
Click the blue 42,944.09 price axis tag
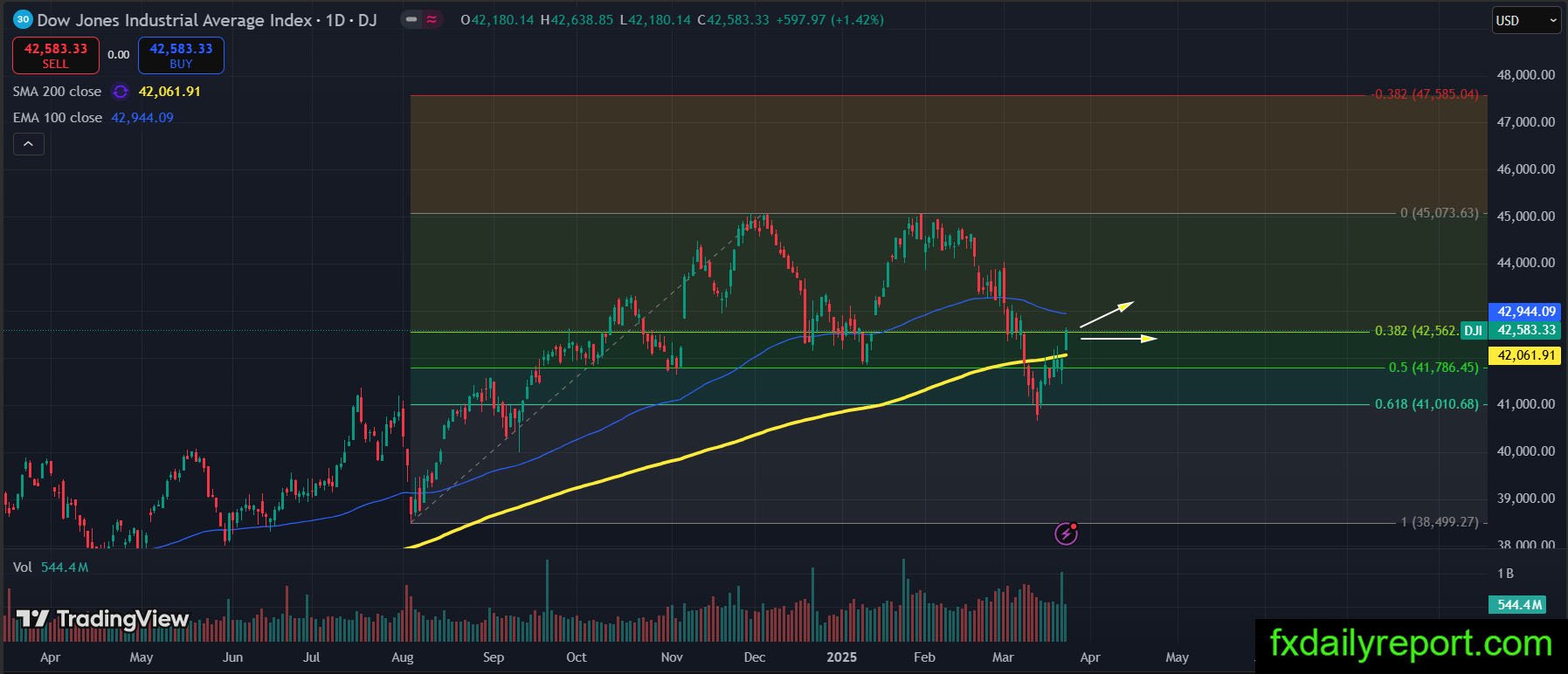[1526, 312]
